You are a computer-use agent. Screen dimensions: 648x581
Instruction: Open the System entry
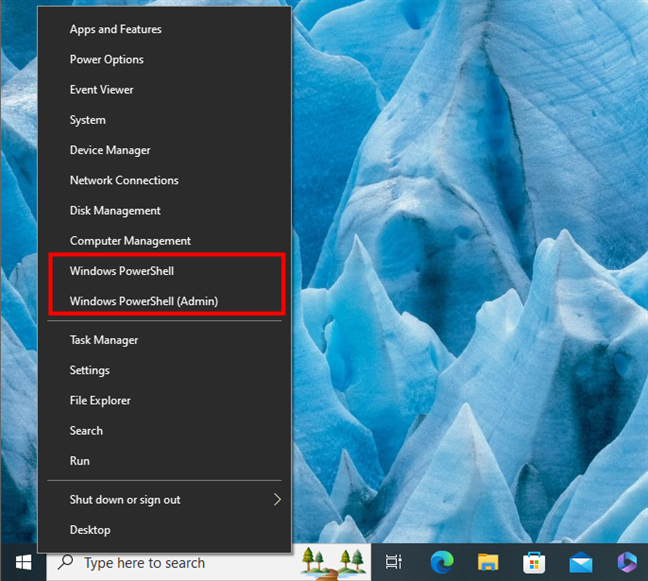coord(164,120)
